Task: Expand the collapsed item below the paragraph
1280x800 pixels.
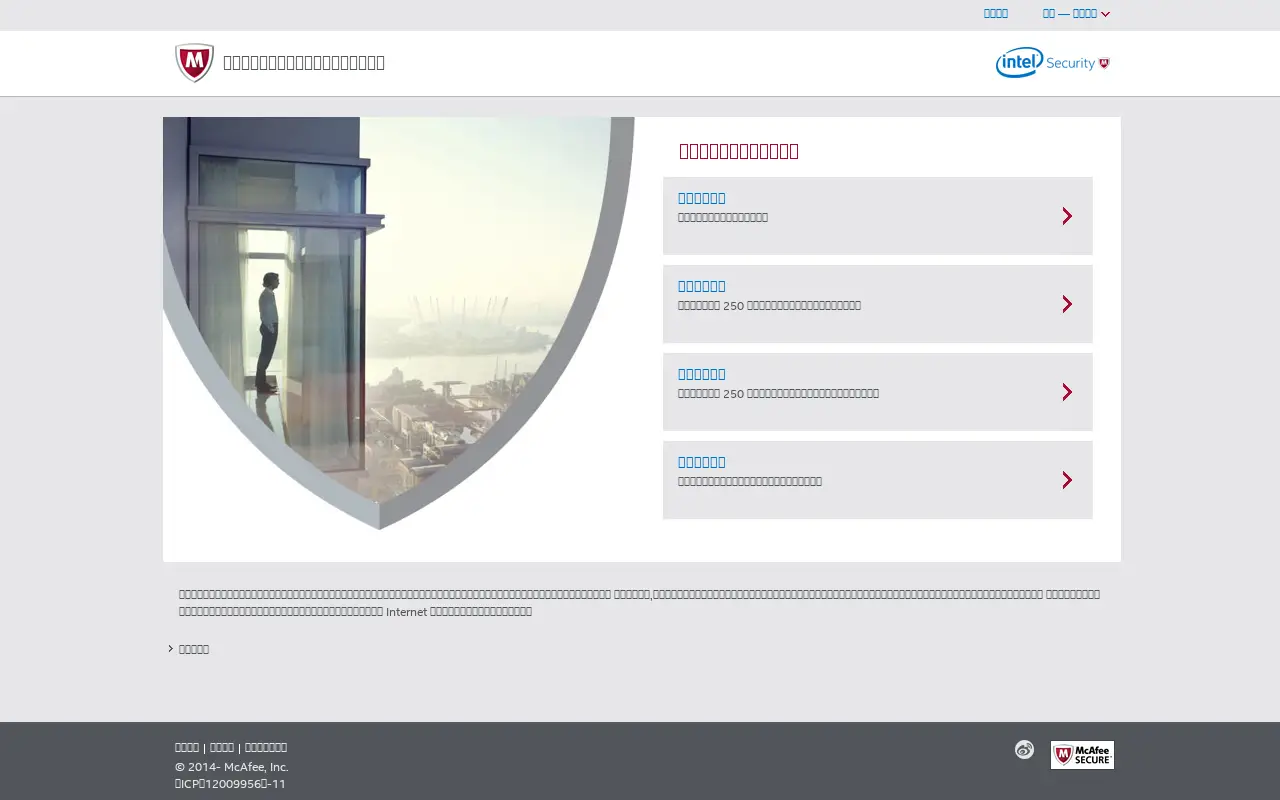Action: pyautogui.click(x=189, y=649)
